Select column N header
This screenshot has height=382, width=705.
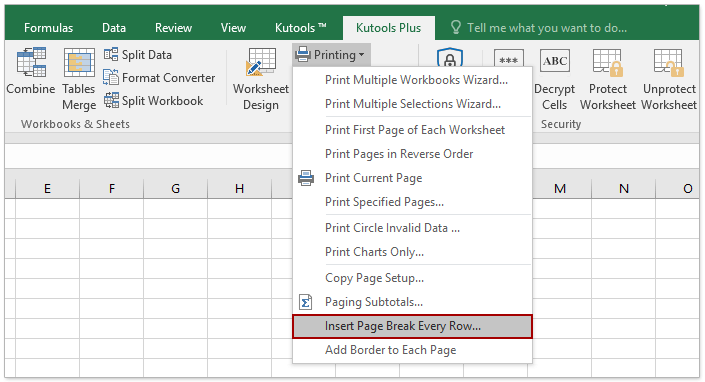coord(624,188)
